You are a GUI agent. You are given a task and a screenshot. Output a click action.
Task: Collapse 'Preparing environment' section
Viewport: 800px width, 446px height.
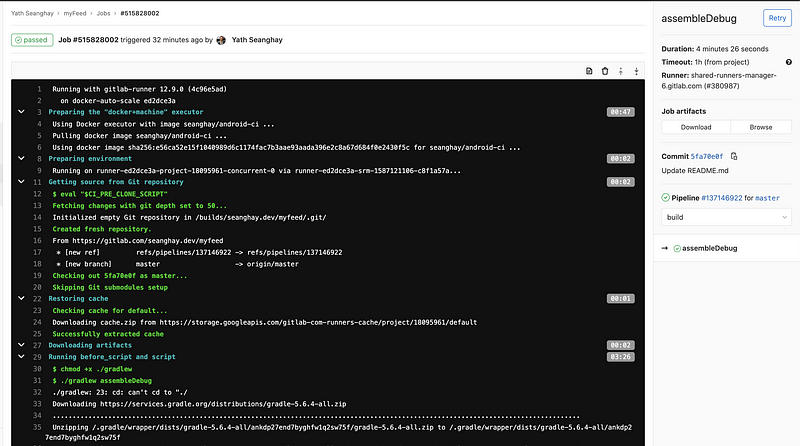(21, 158)
